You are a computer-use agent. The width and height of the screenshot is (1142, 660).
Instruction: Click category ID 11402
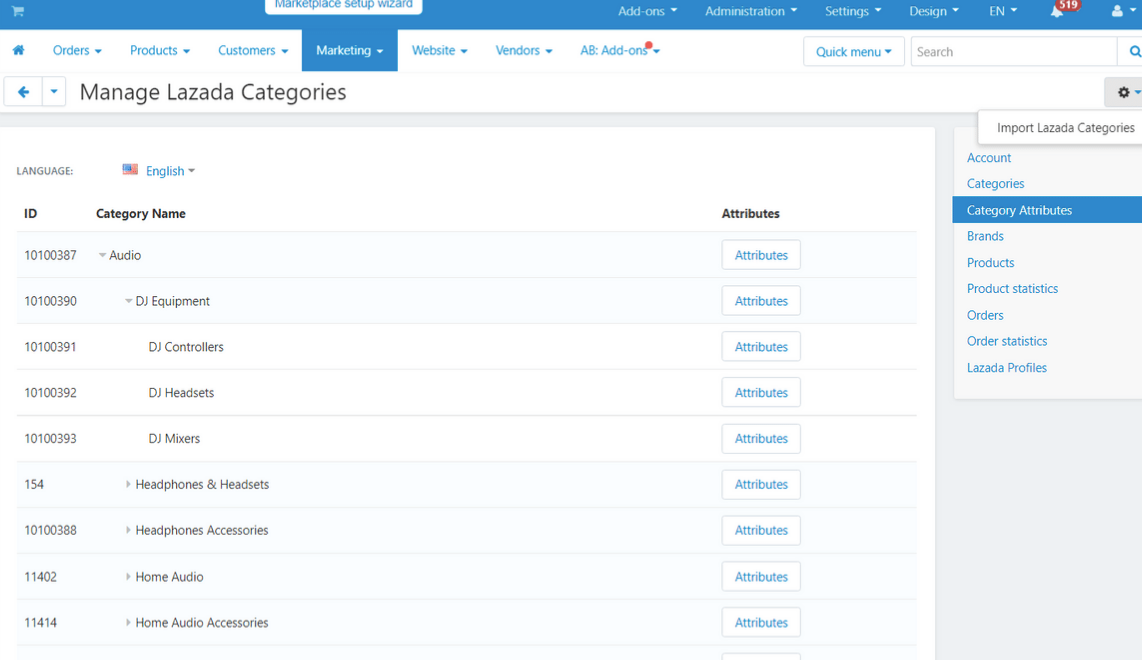coord(40,576)
